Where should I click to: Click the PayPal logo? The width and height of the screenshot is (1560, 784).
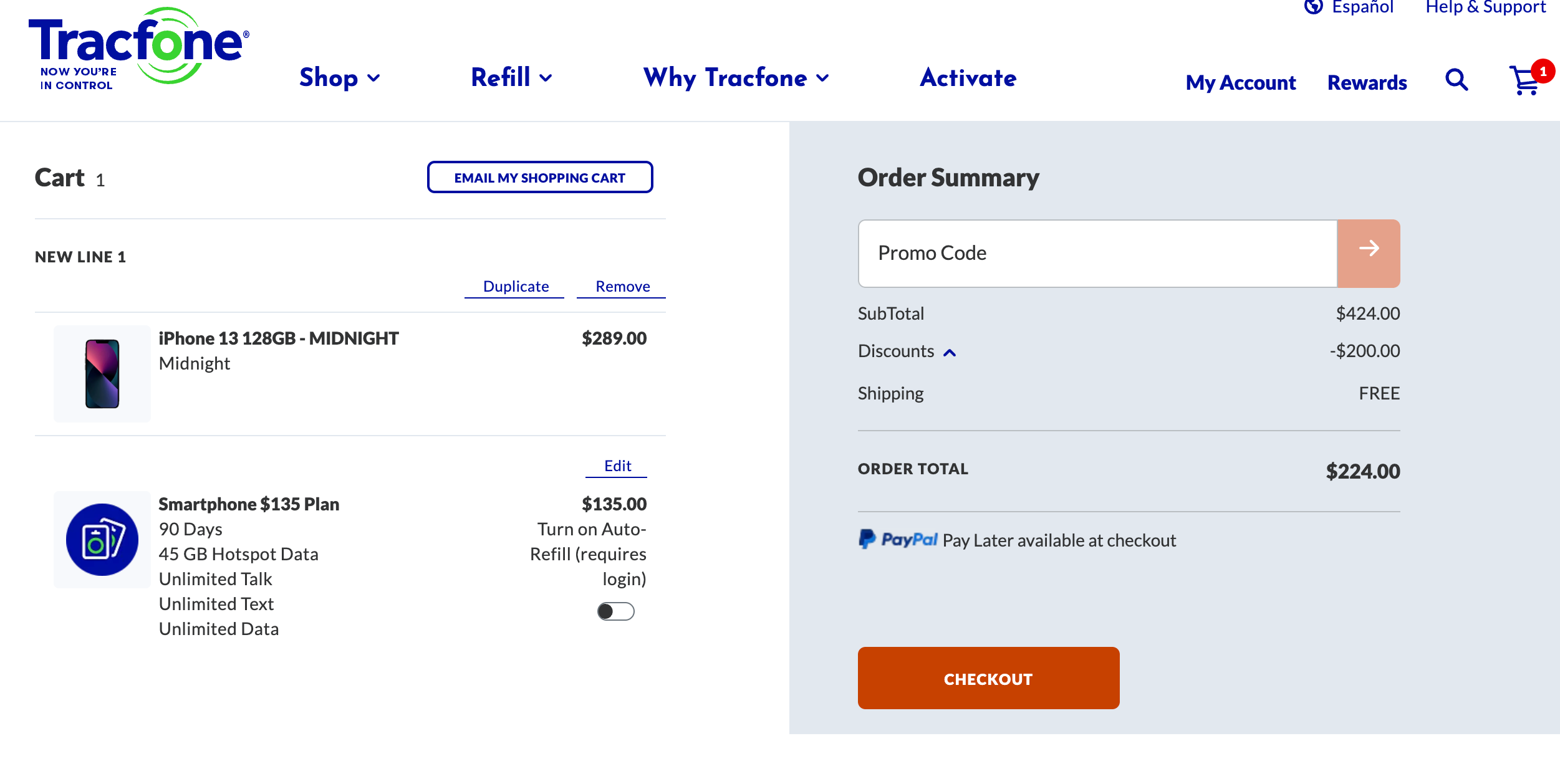tap(898, 540)
